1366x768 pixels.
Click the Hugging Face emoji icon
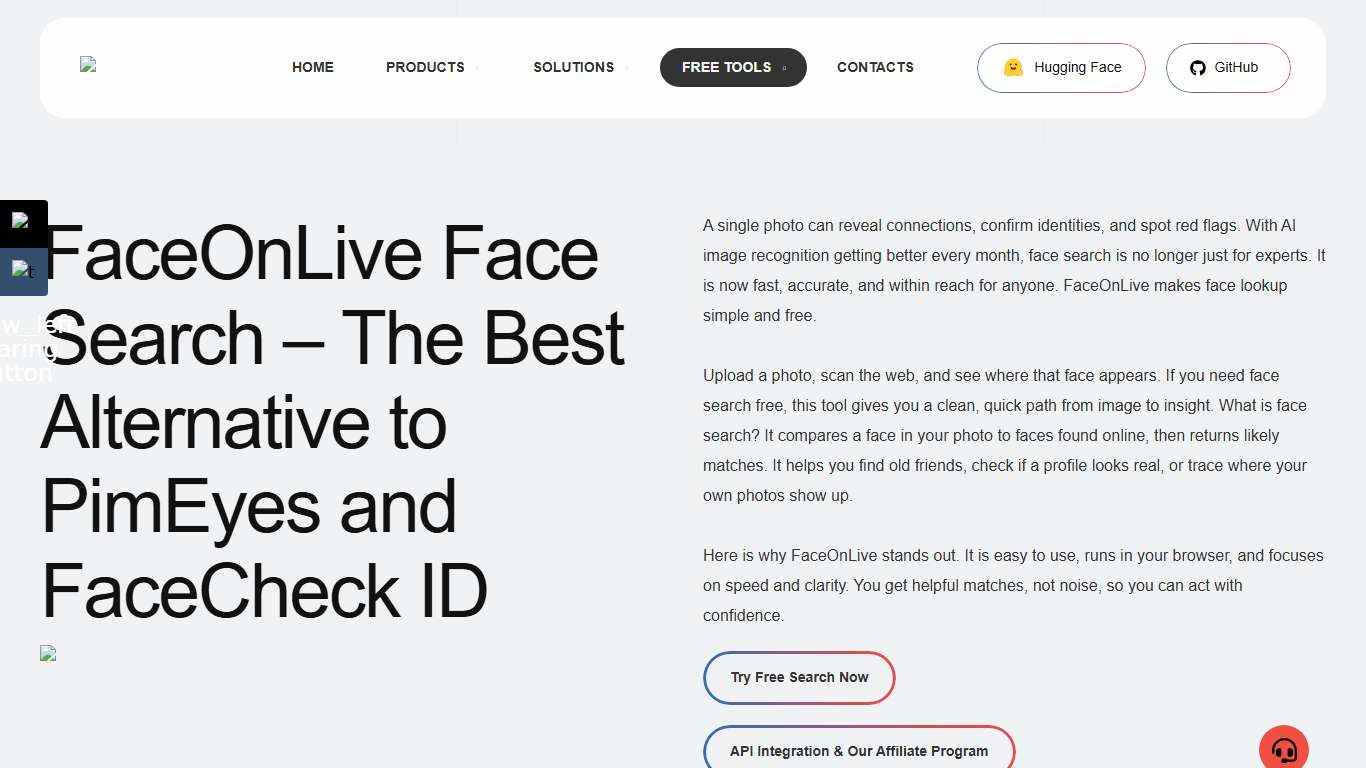point(1013,67)
